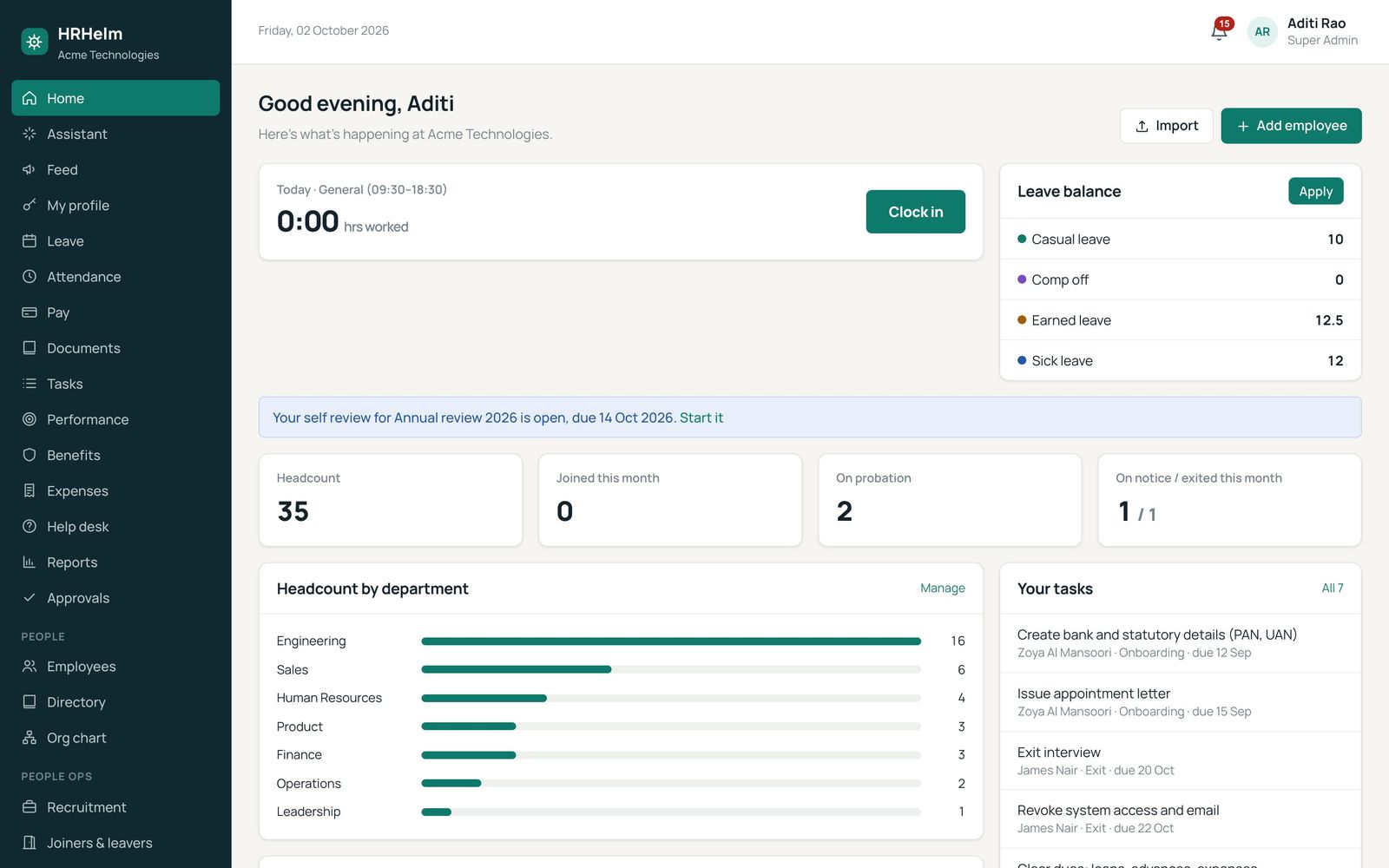View All 7 tasks link
Image resolution: width=1389 pixels, height=868 pixels.
coord(1332,588)
